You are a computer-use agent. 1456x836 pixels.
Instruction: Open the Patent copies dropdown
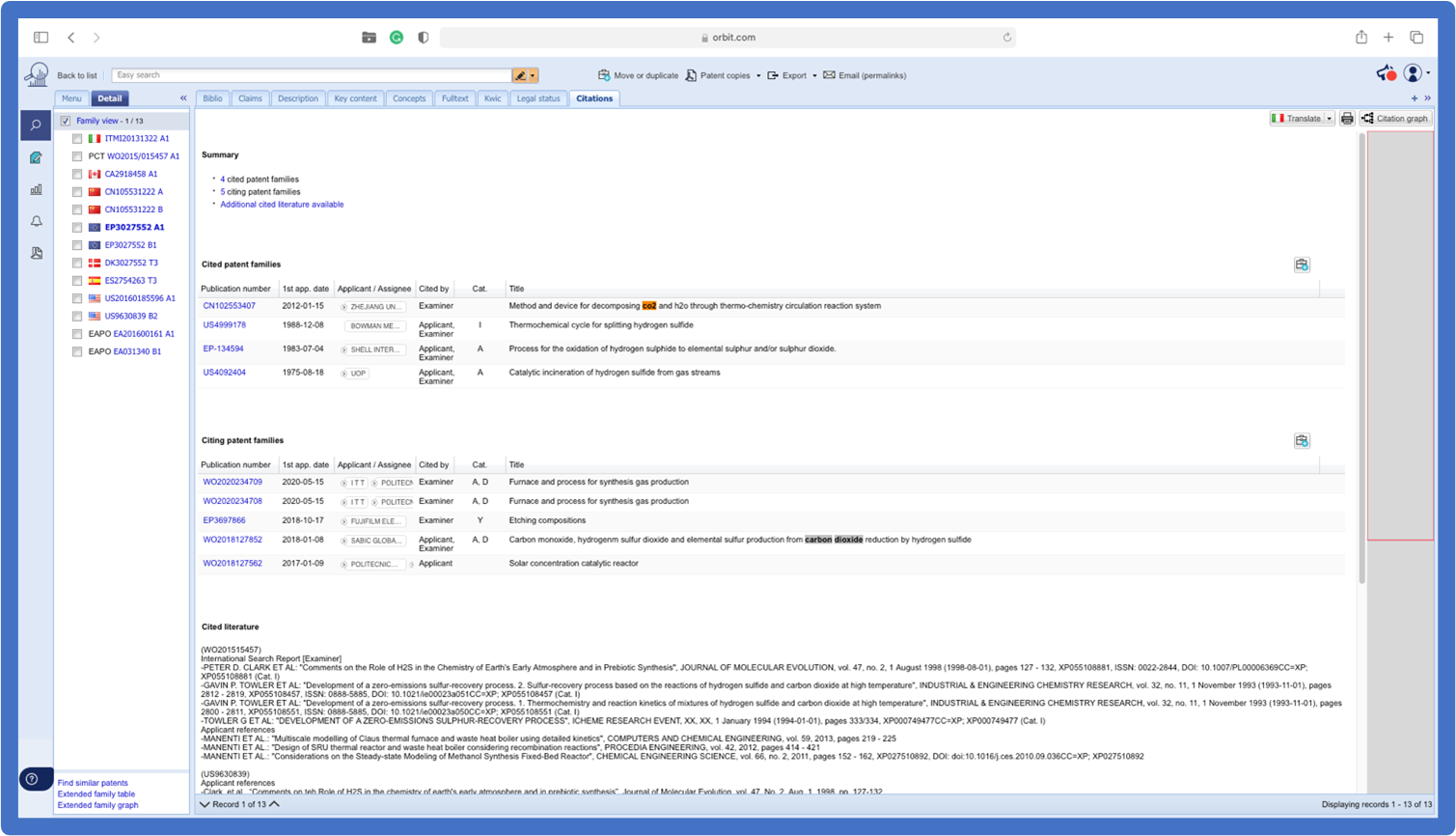coord(758,75)
